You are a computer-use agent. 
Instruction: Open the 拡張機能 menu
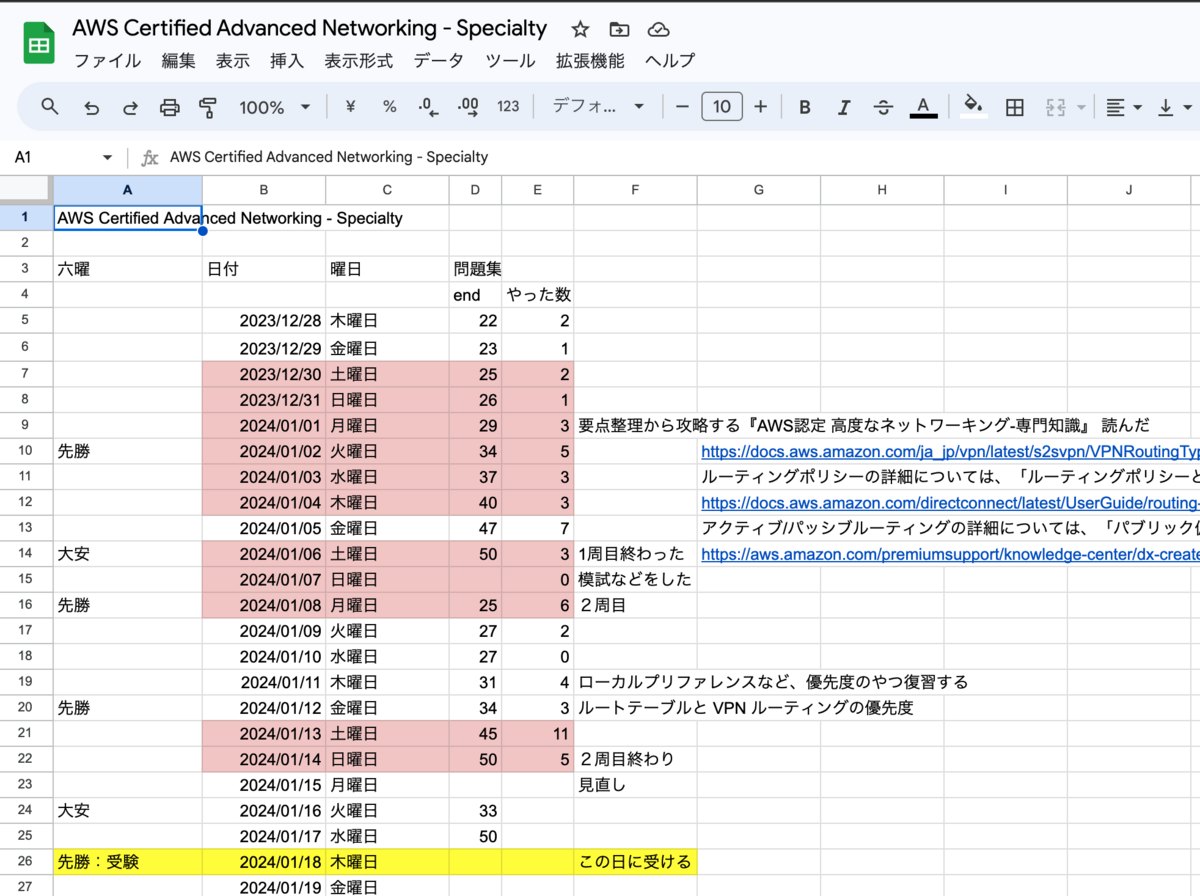pyautogui.click(x=590, y=60)
